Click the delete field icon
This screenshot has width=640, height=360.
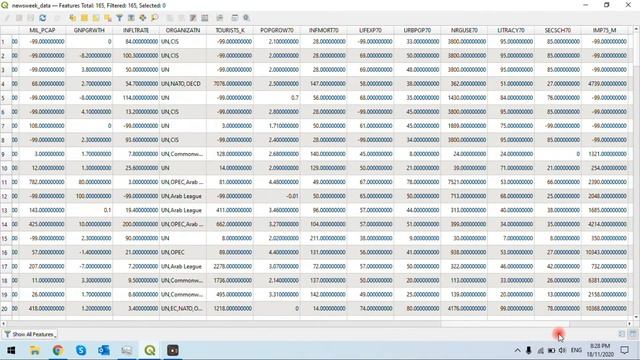[181, 18]
